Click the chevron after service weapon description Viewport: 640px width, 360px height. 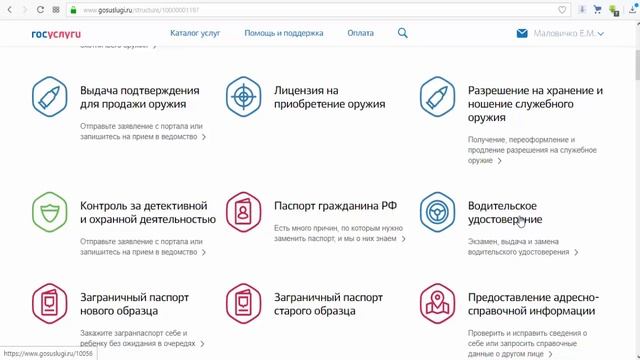pos(499,161)
